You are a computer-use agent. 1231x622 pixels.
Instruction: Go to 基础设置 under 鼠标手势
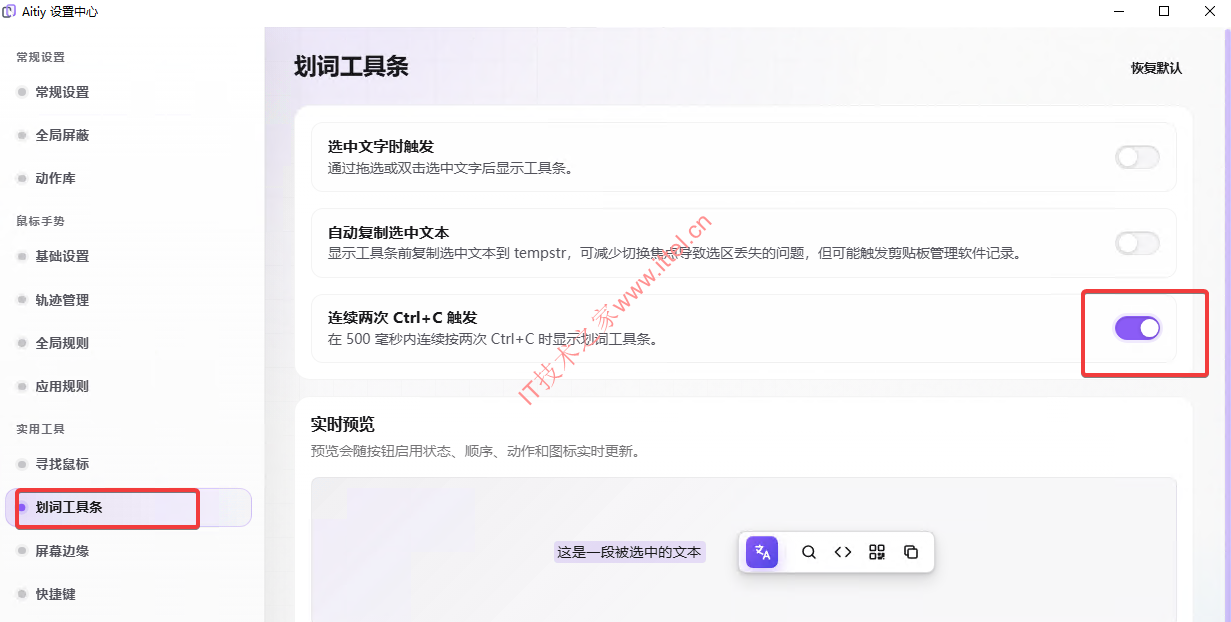pyautogui.click(x=128, y=256)
